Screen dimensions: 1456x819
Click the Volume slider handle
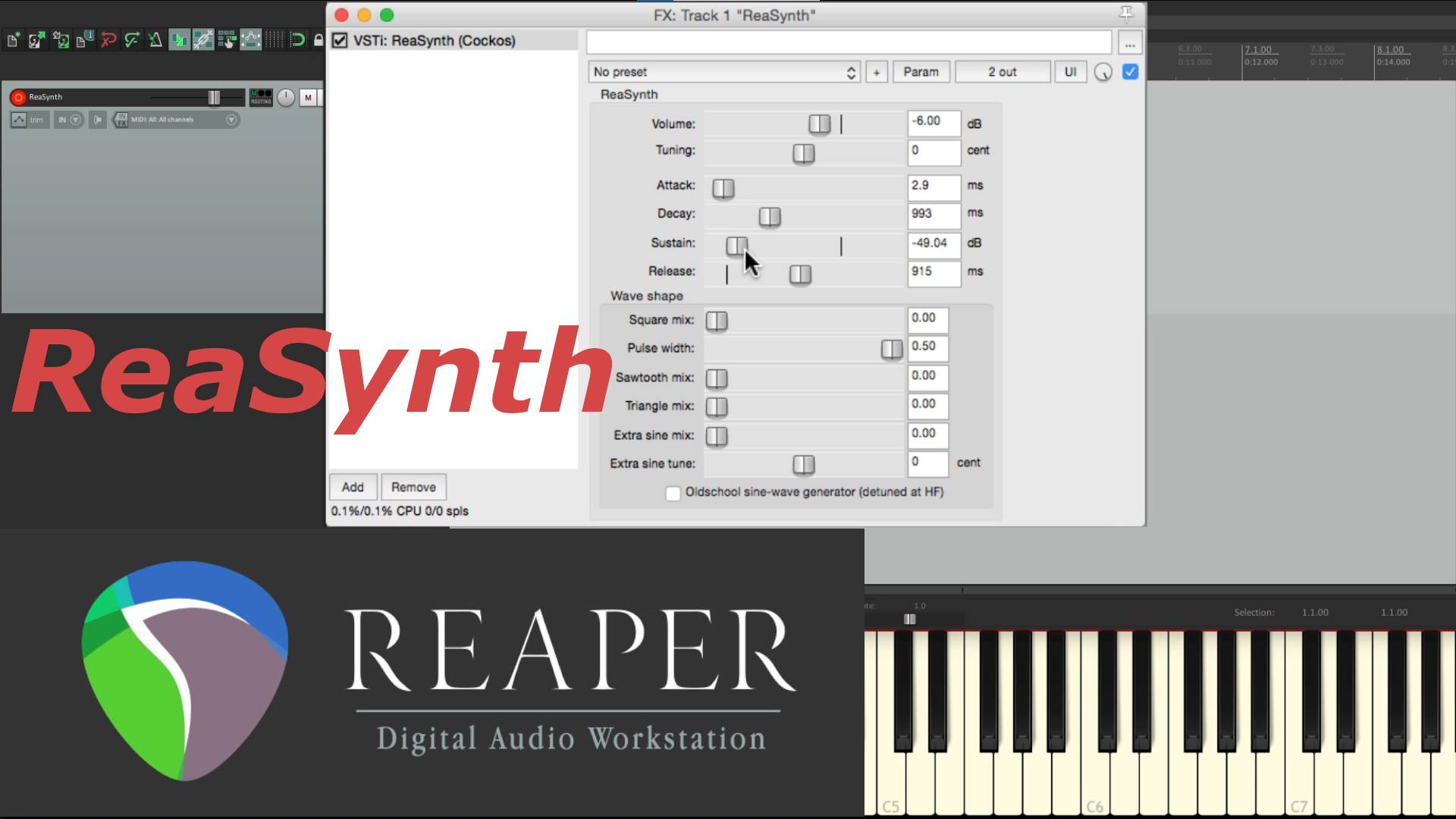819,124
